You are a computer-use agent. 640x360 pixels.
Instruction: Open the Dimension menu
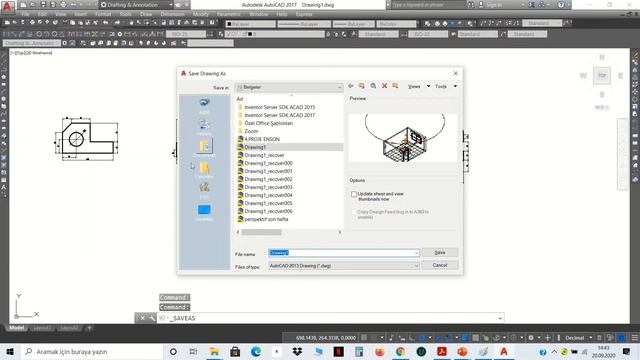(x=173, y=14)
